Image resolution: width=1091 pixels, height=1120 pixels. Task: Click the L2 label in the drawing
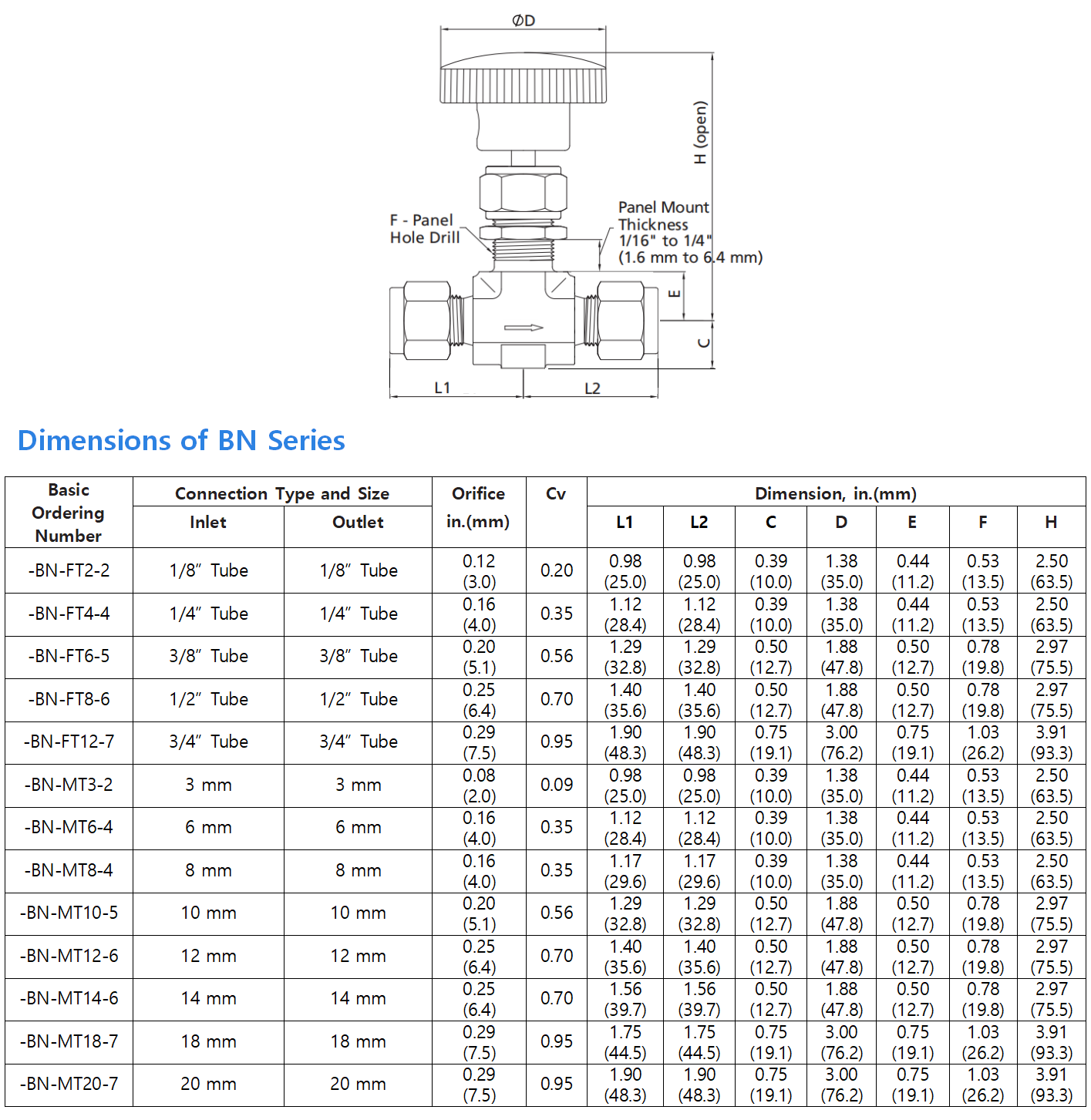pos(592,388)
